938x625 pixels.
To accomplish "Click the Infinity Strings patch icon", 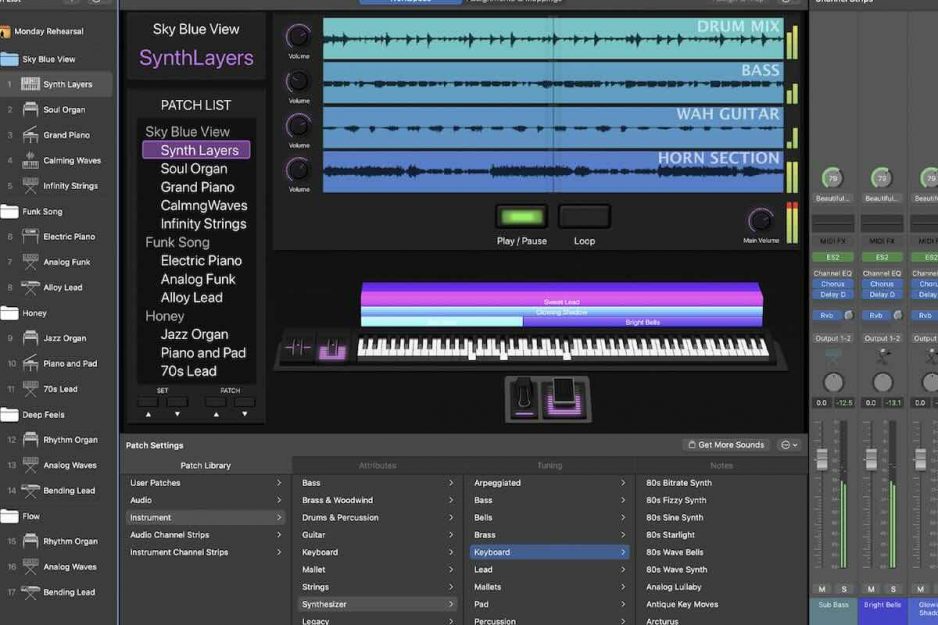I will pyautogui.click(x=30, y=186).
